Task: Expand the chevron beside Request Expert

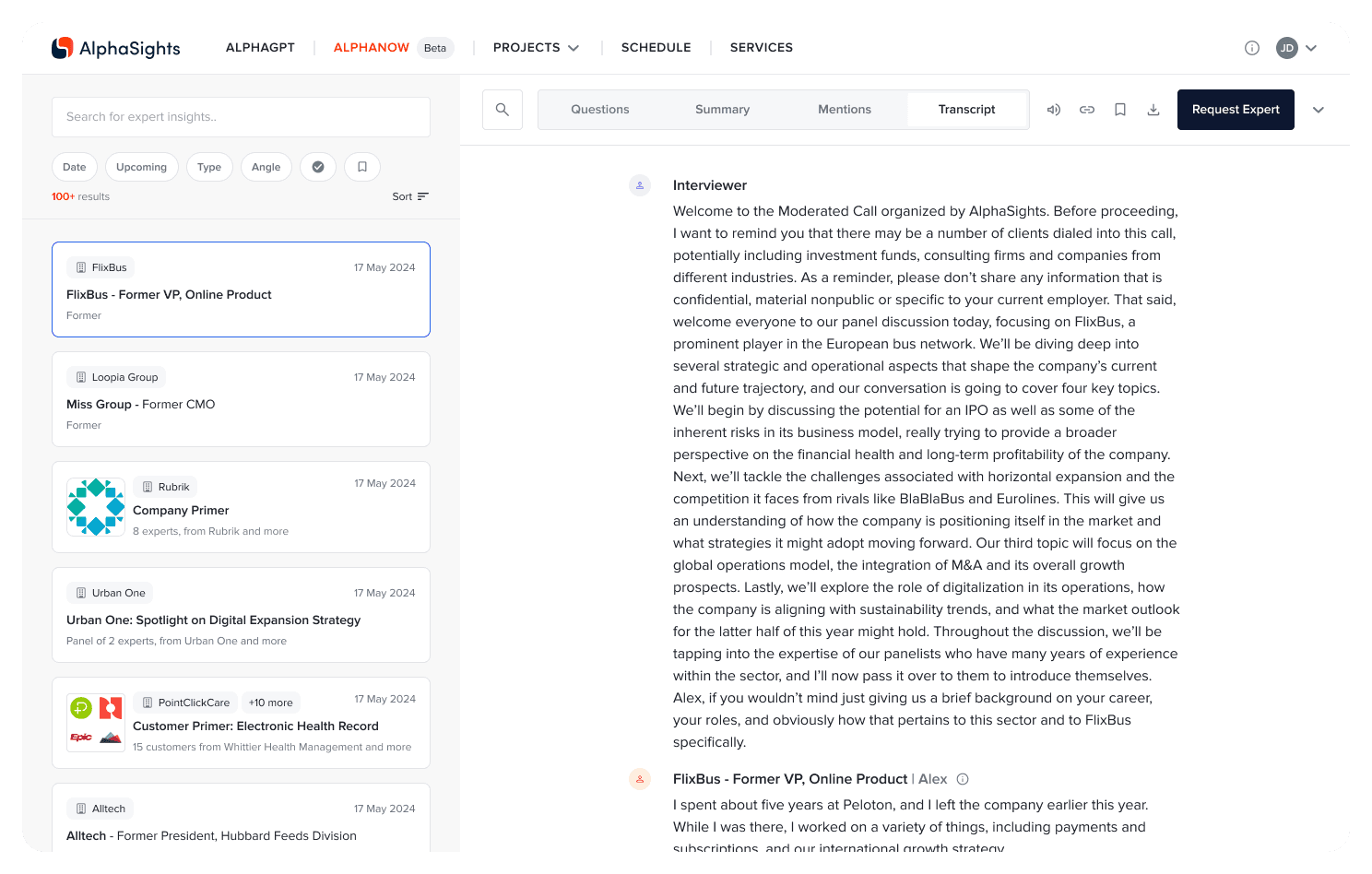Action: 1319,110
